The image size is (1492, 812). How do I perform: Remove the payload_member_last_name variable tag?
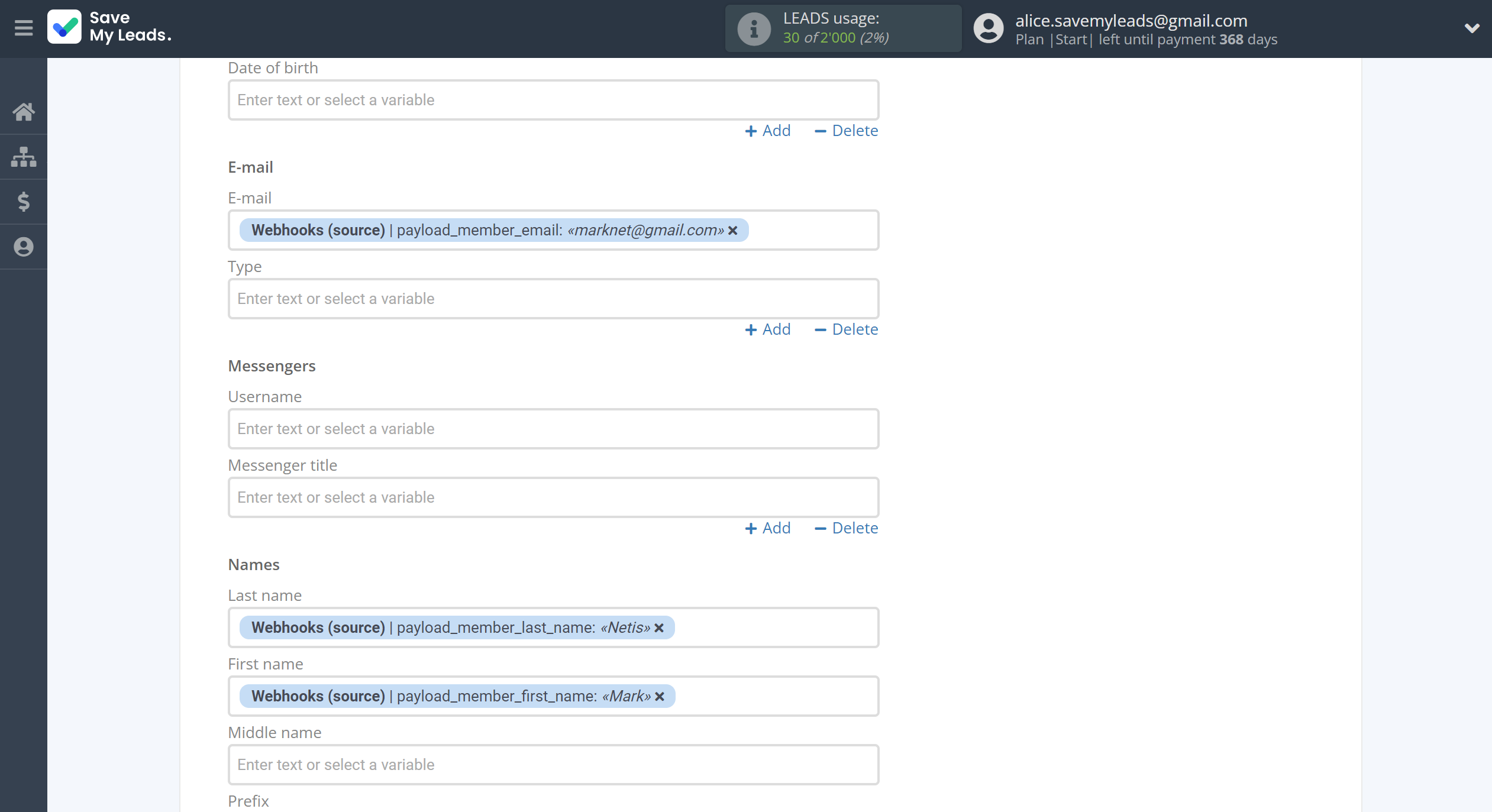(x=659, y=628)
